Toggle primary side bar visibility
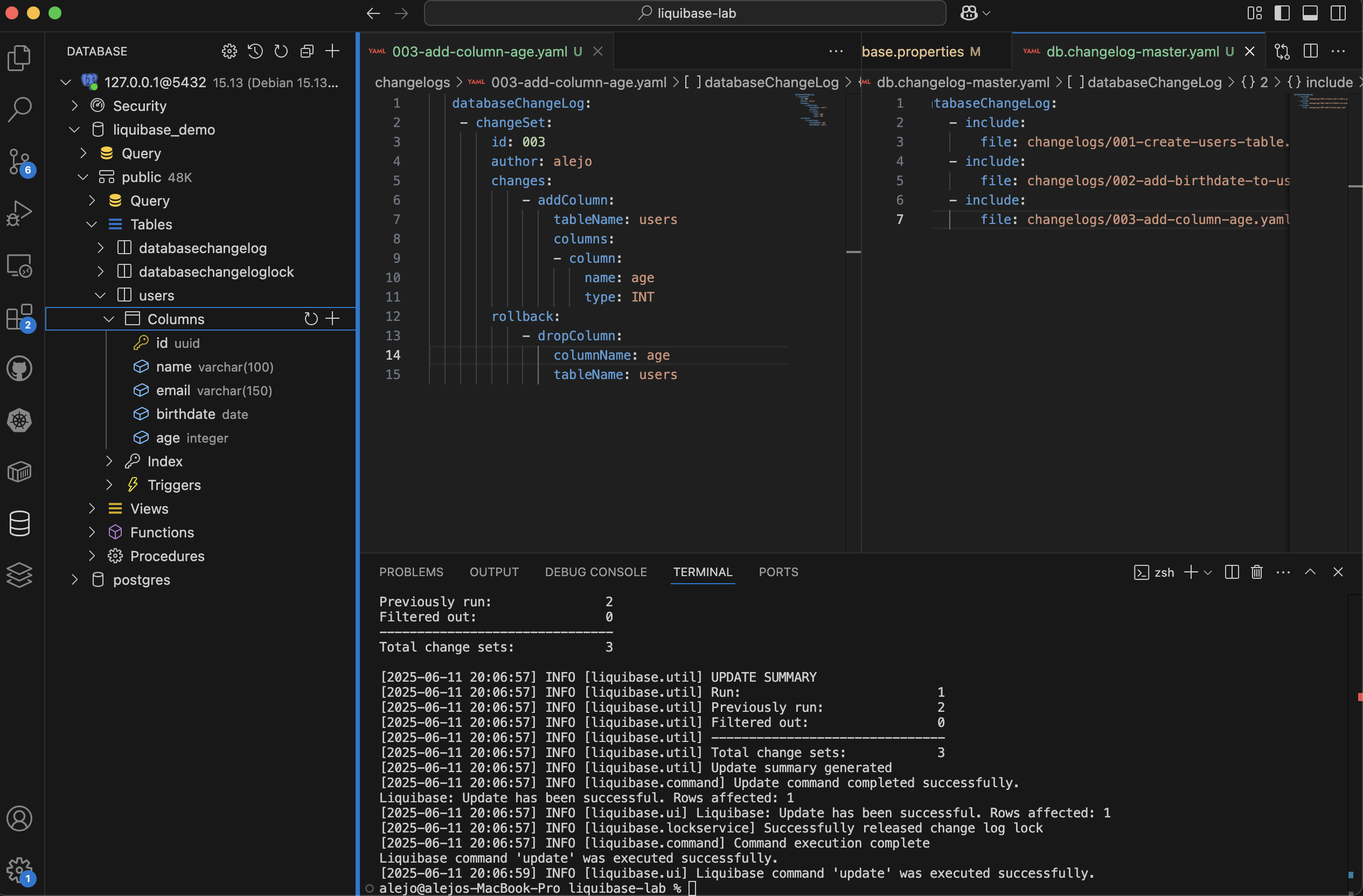 point(1282,13)
